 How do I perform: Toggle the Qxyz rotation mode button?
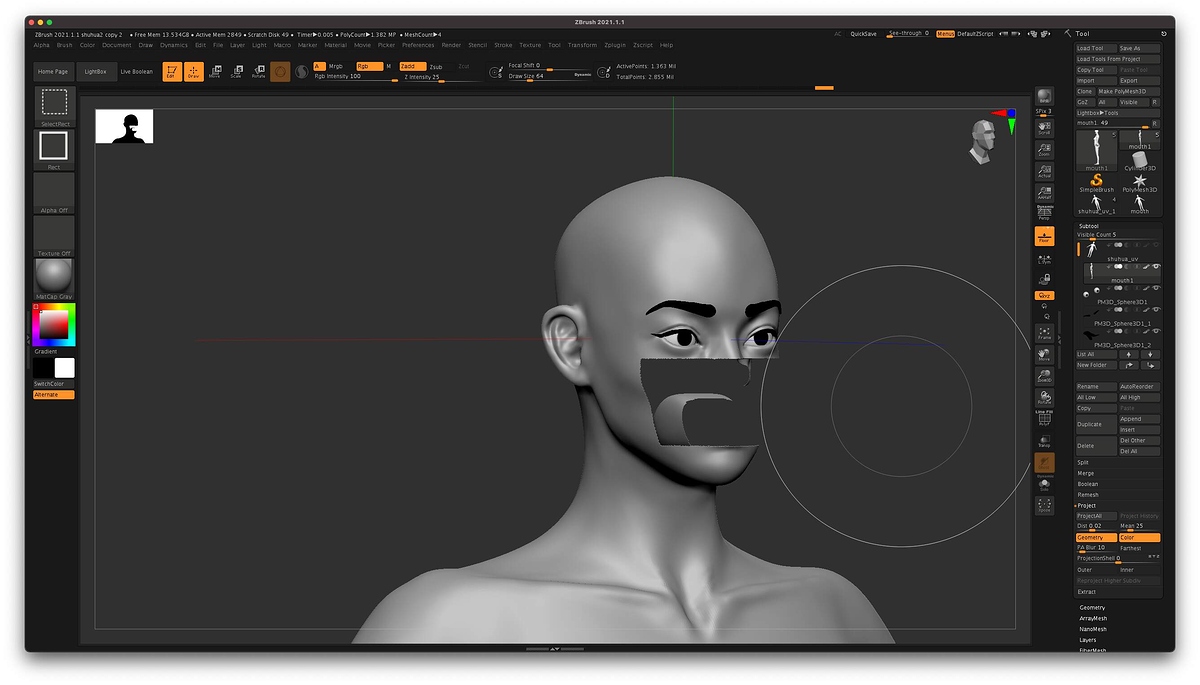click(1044, 295)
